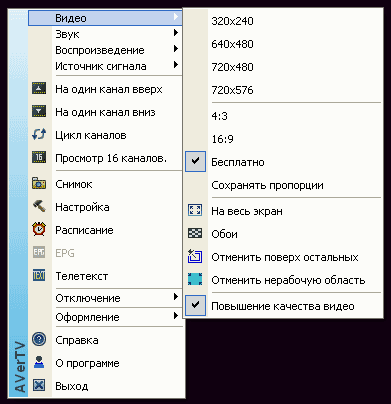This screenshot has height=404, width=391.
Task: Click the channel down icon
Action: pyautogui.click(x=39, y=111)
